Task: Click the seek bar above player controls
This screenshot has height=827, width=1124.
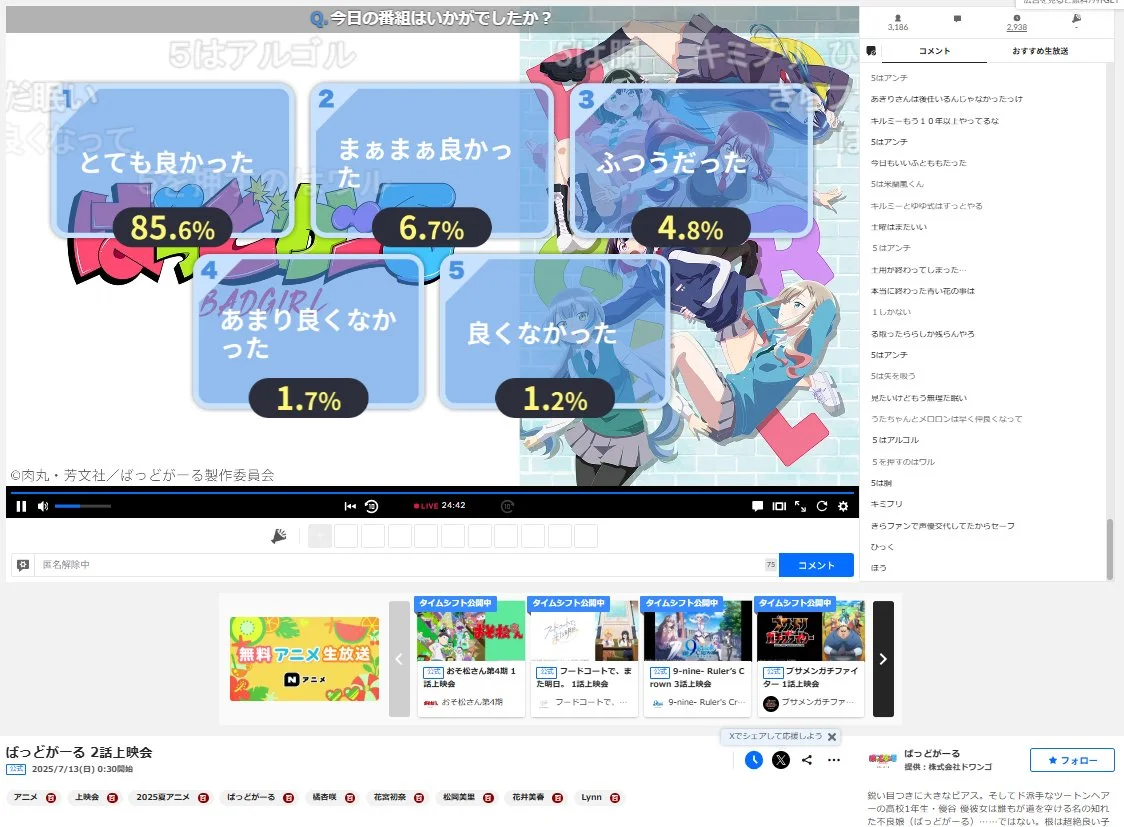Action: coord(430,492)
